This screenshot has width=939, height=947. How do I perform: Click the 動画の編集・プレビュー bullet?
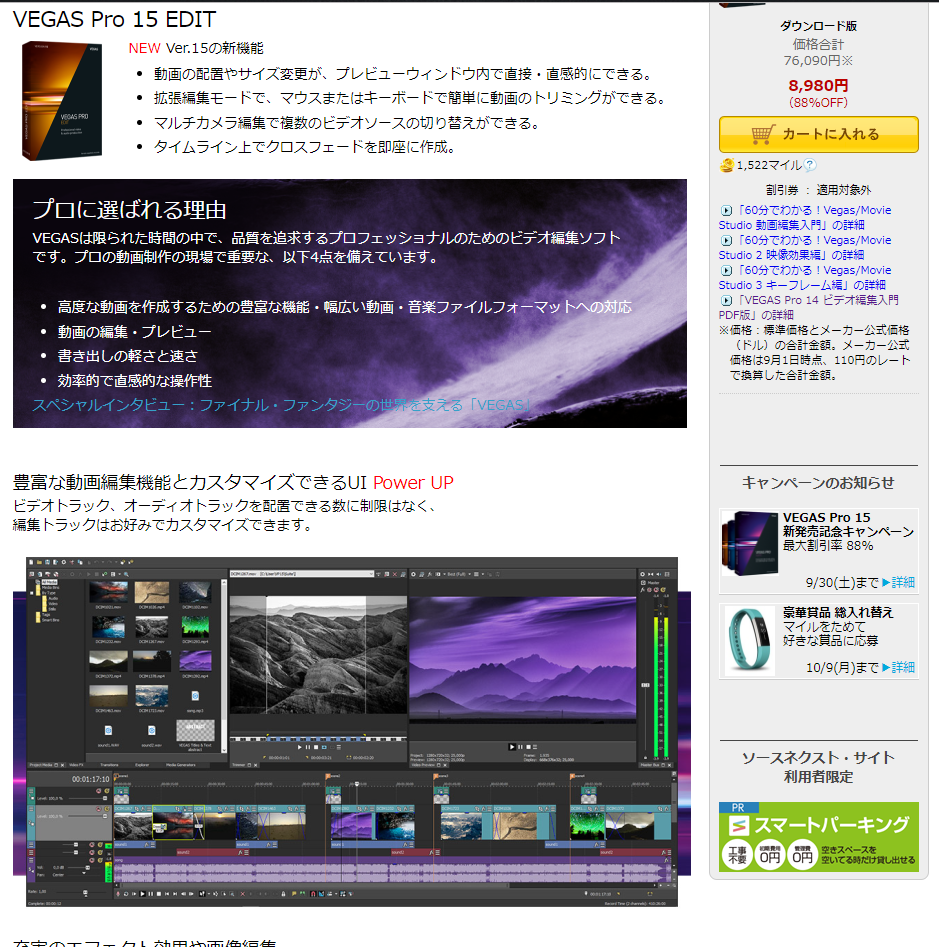point(134,332)
